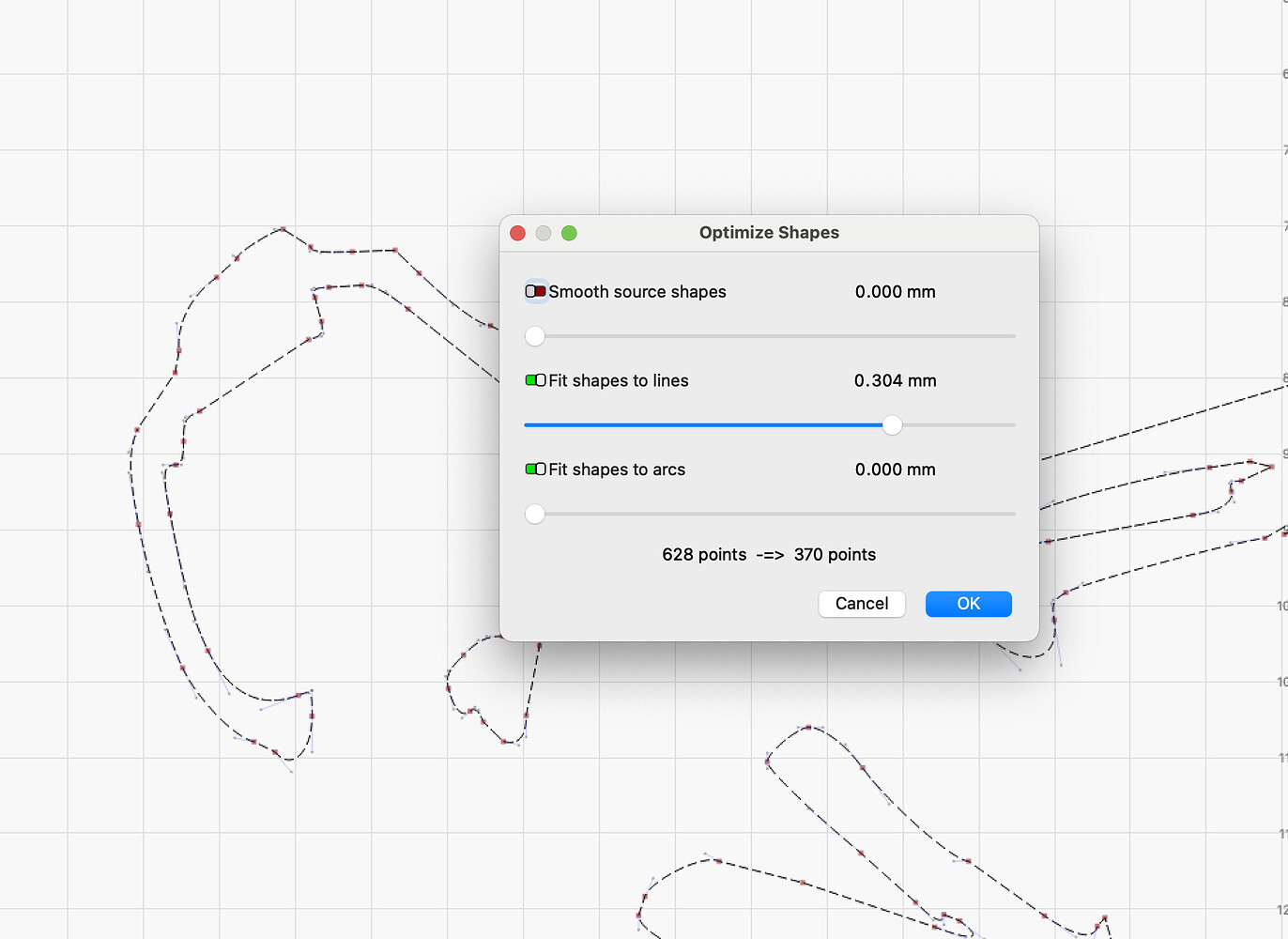Click the Optimize Shapes title bar
The image size is (1288, 939).
[768, 232]
